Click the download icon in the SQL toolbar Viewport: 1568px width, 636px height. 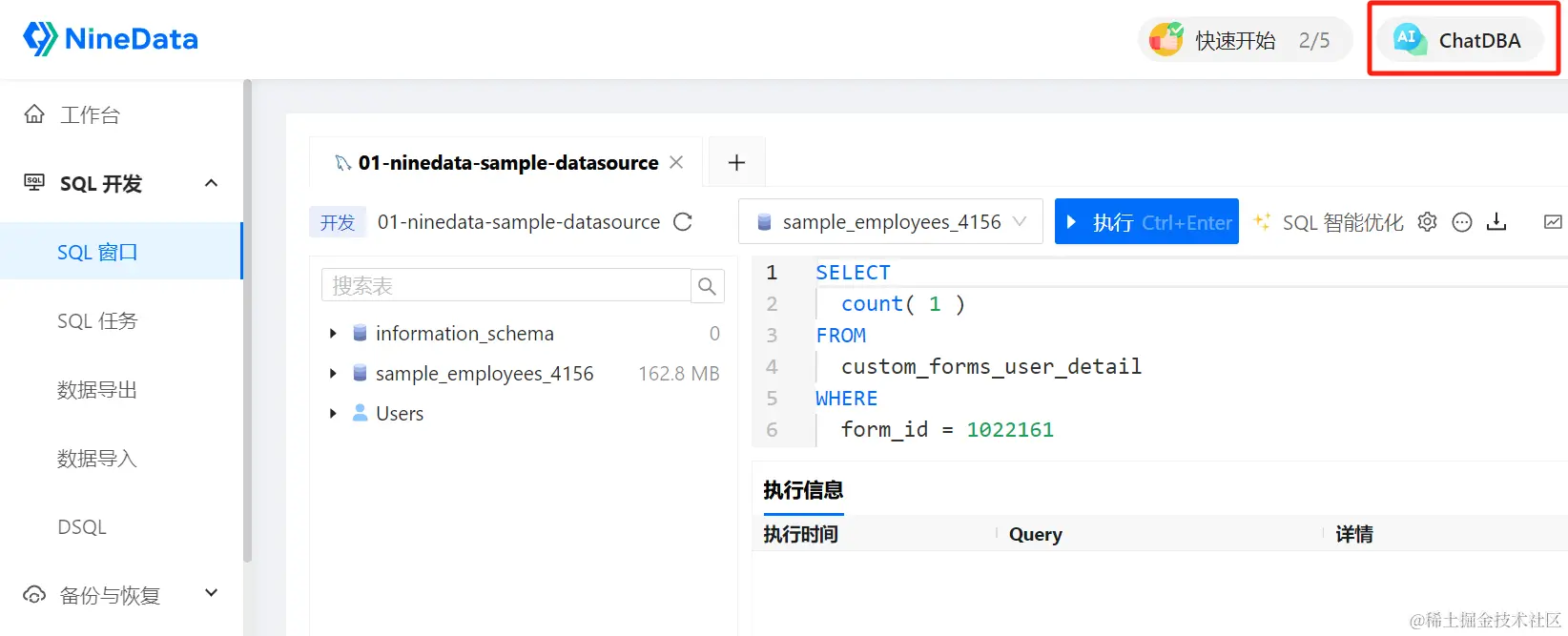click(1496, 222)
